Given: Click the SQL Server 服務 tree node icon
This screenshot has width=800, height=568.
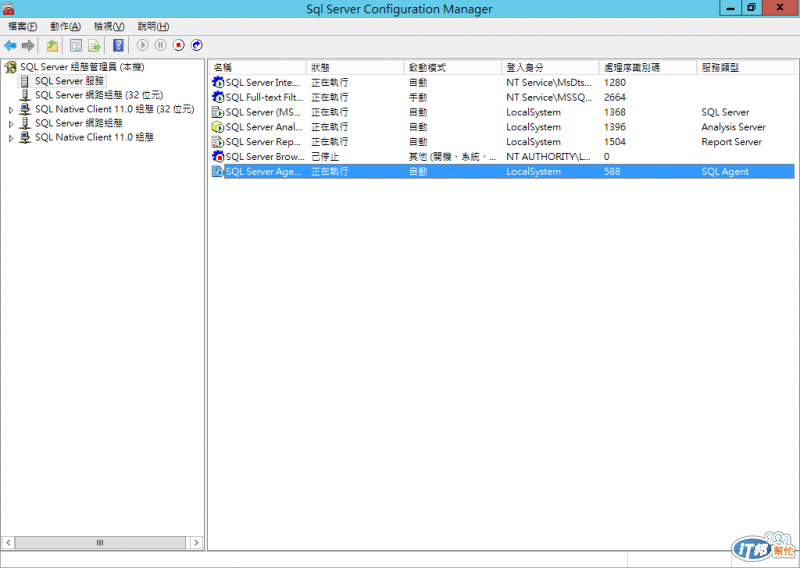Looking at the screenshot, I should click(x=24, y=81).
